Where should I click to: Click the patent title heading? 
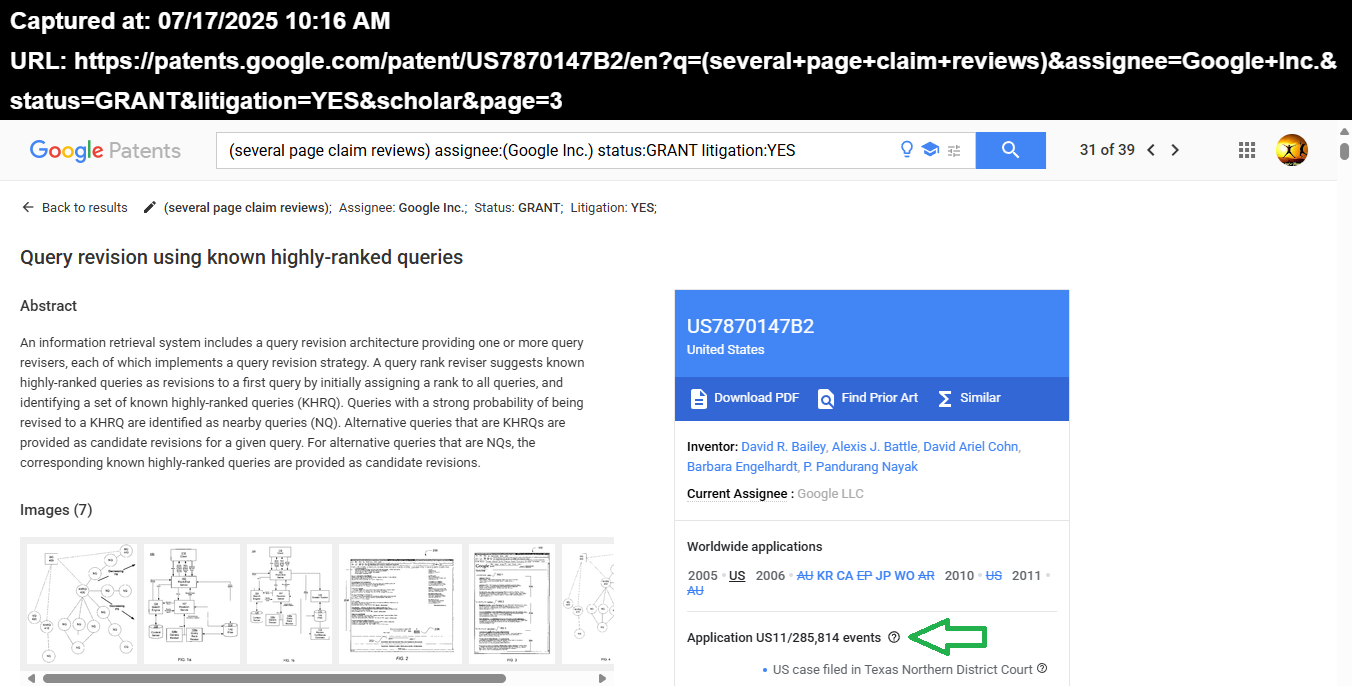241,258
